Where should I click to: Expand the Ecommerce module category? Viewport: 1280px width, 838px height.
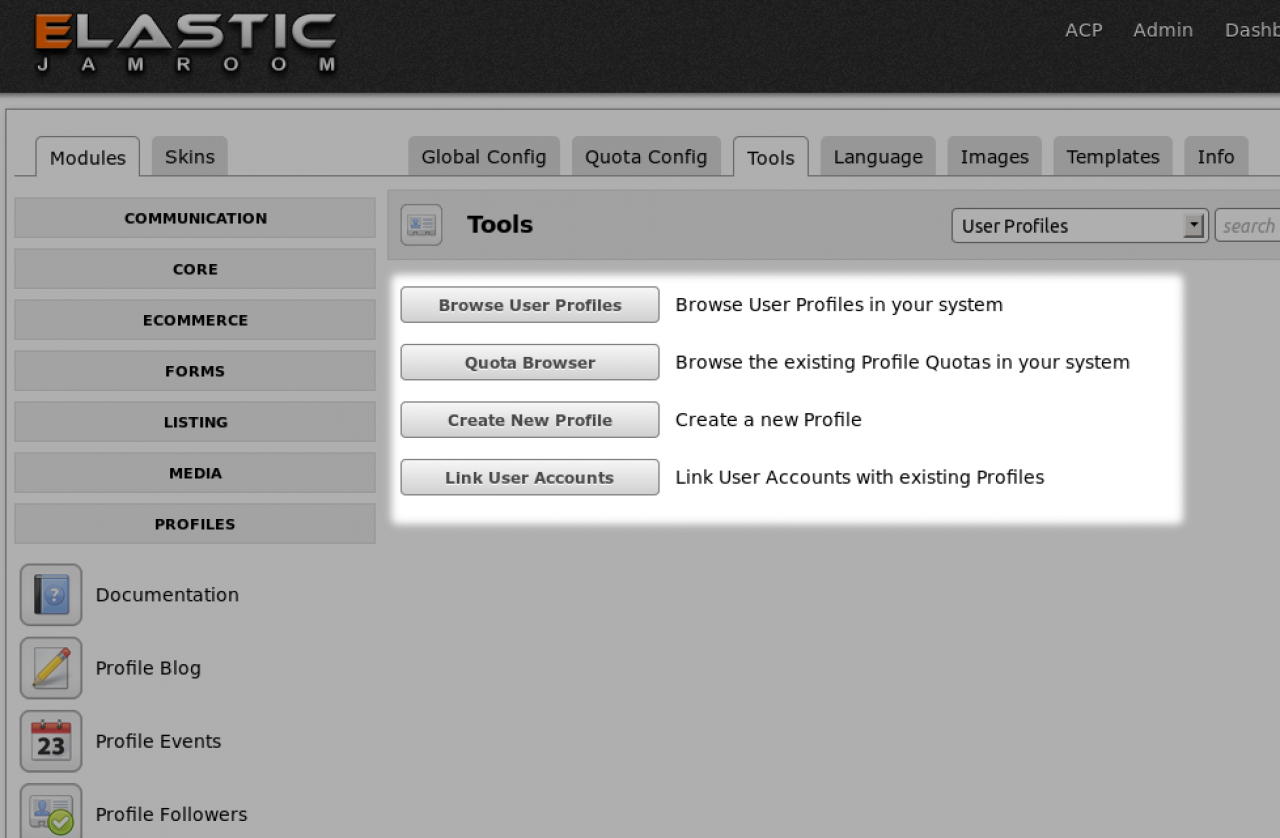[195, 320]
